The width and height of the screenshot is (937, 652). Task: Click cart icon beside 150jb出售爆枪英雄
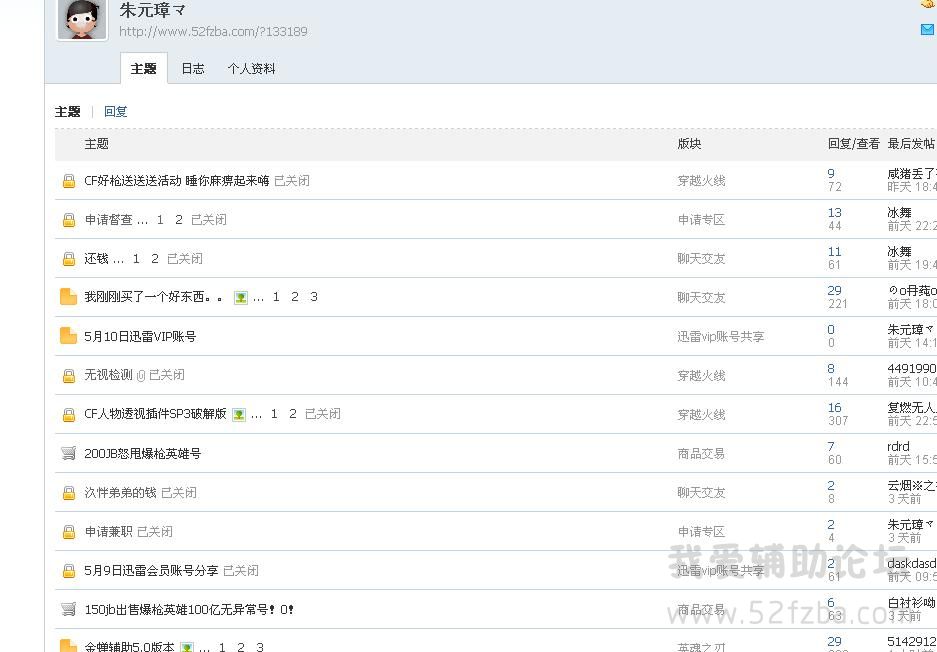pos(69,609)
